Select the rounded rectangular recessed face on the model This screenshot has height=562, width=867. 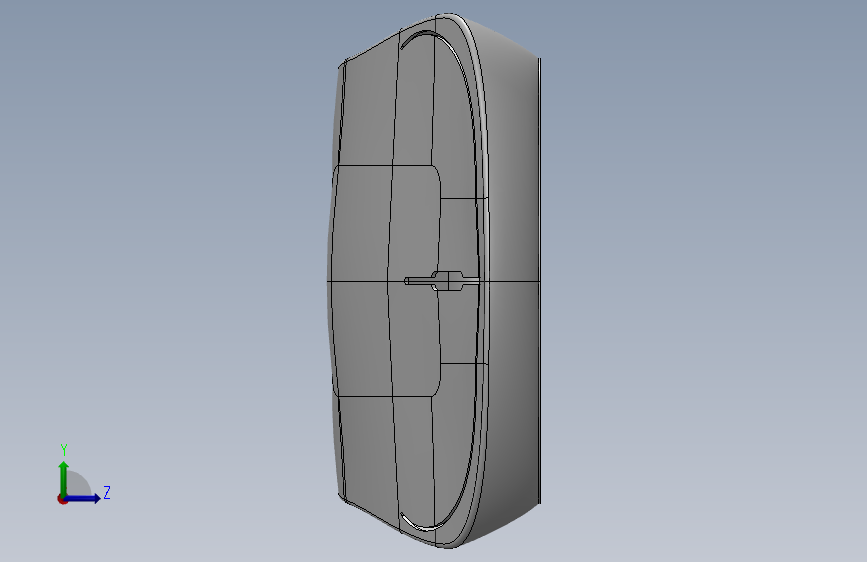387,280
